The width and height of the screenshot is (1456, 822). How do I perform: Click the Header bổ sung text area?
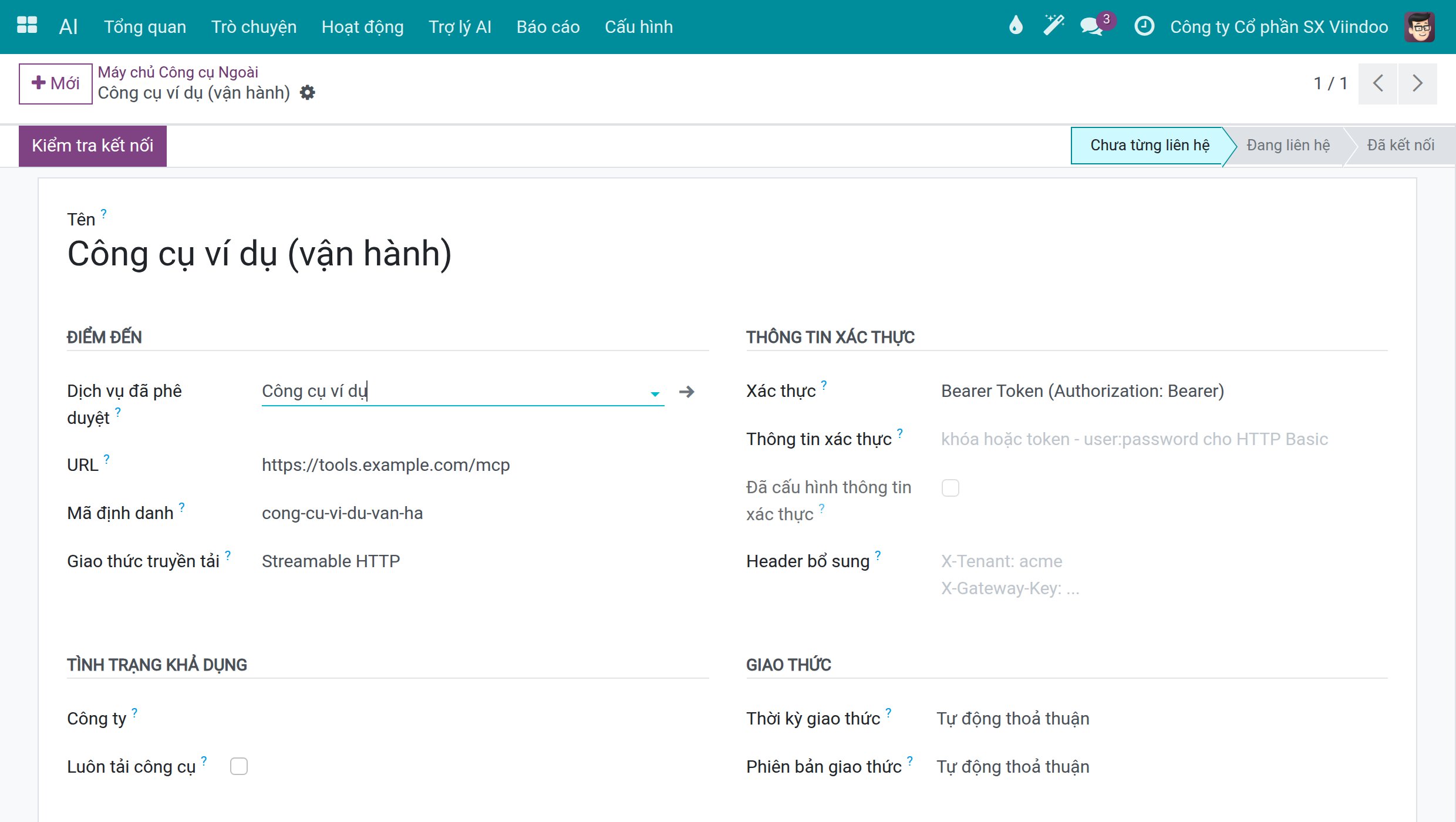(x=1164, y=575)
